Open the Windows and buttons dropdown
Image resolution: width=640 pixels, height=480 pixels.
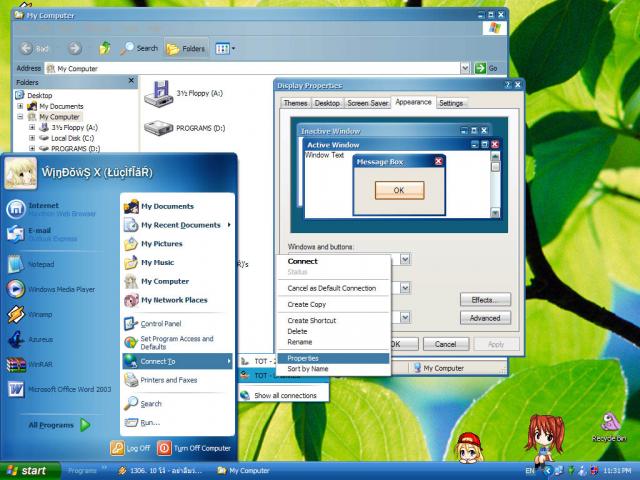click(x=404, y=259)
